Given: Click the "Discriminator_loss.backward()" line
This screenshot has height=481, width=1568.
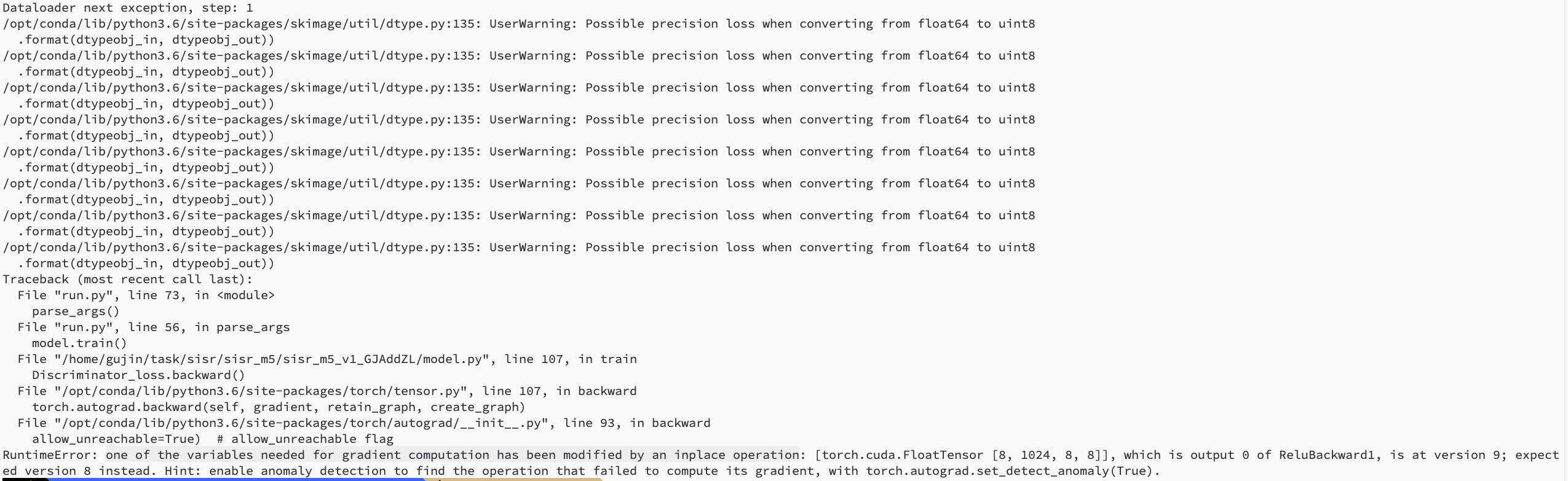Looking at the screenshot, I should click(138, 375).
